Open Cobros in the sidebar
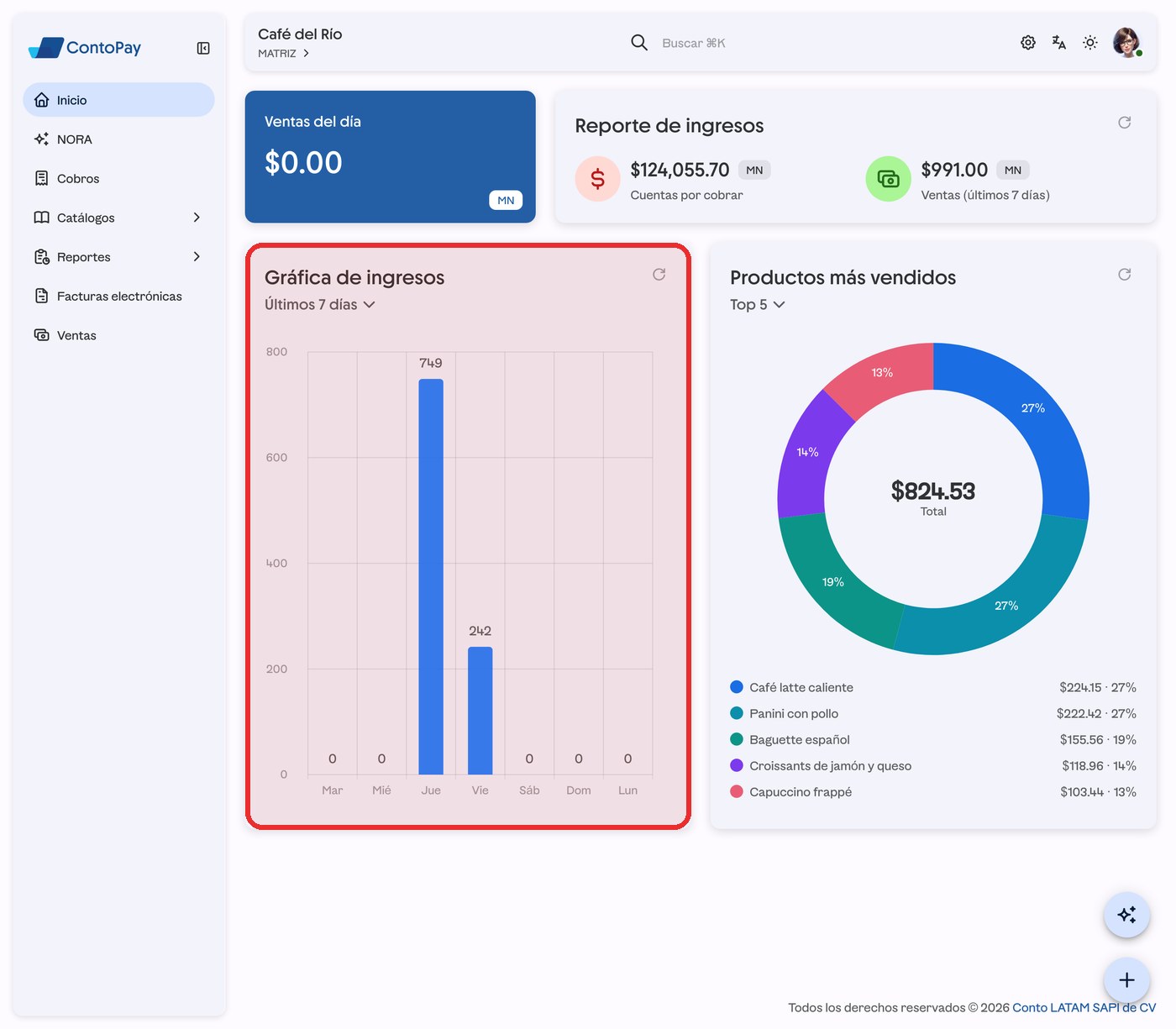 coord(118,178)
